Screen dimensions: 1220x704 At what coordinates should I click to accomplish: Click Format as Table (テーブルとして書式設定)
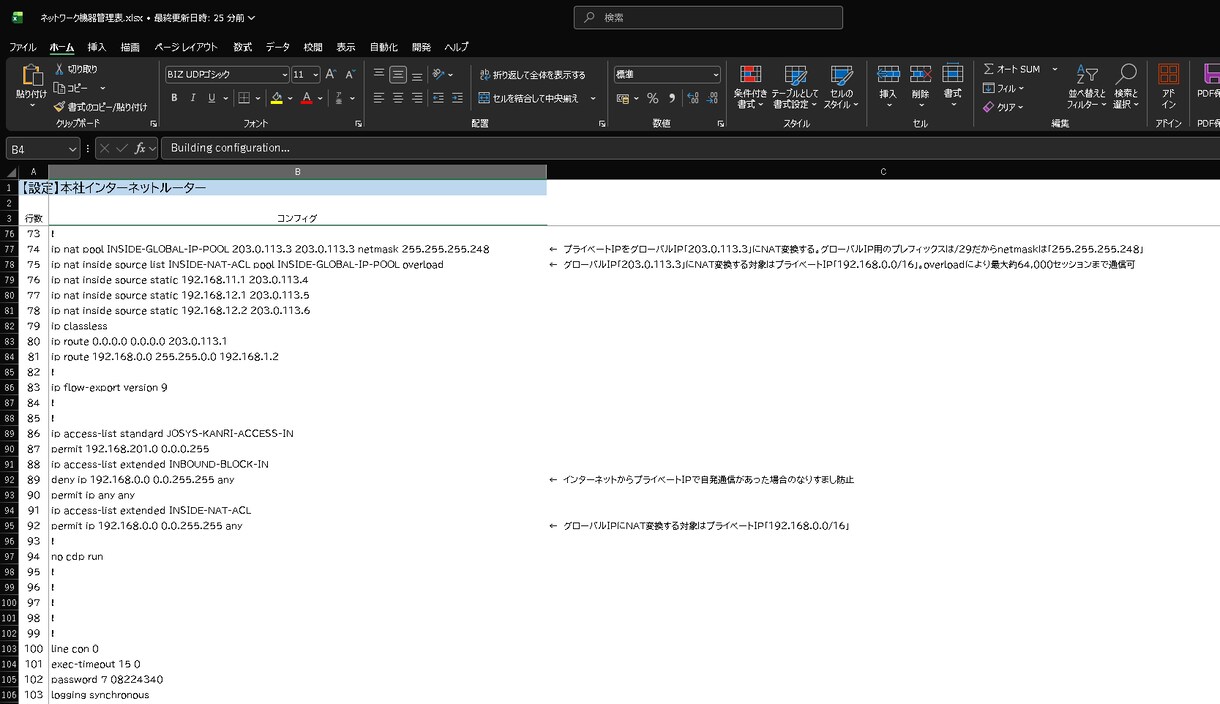tap(796, 86)
